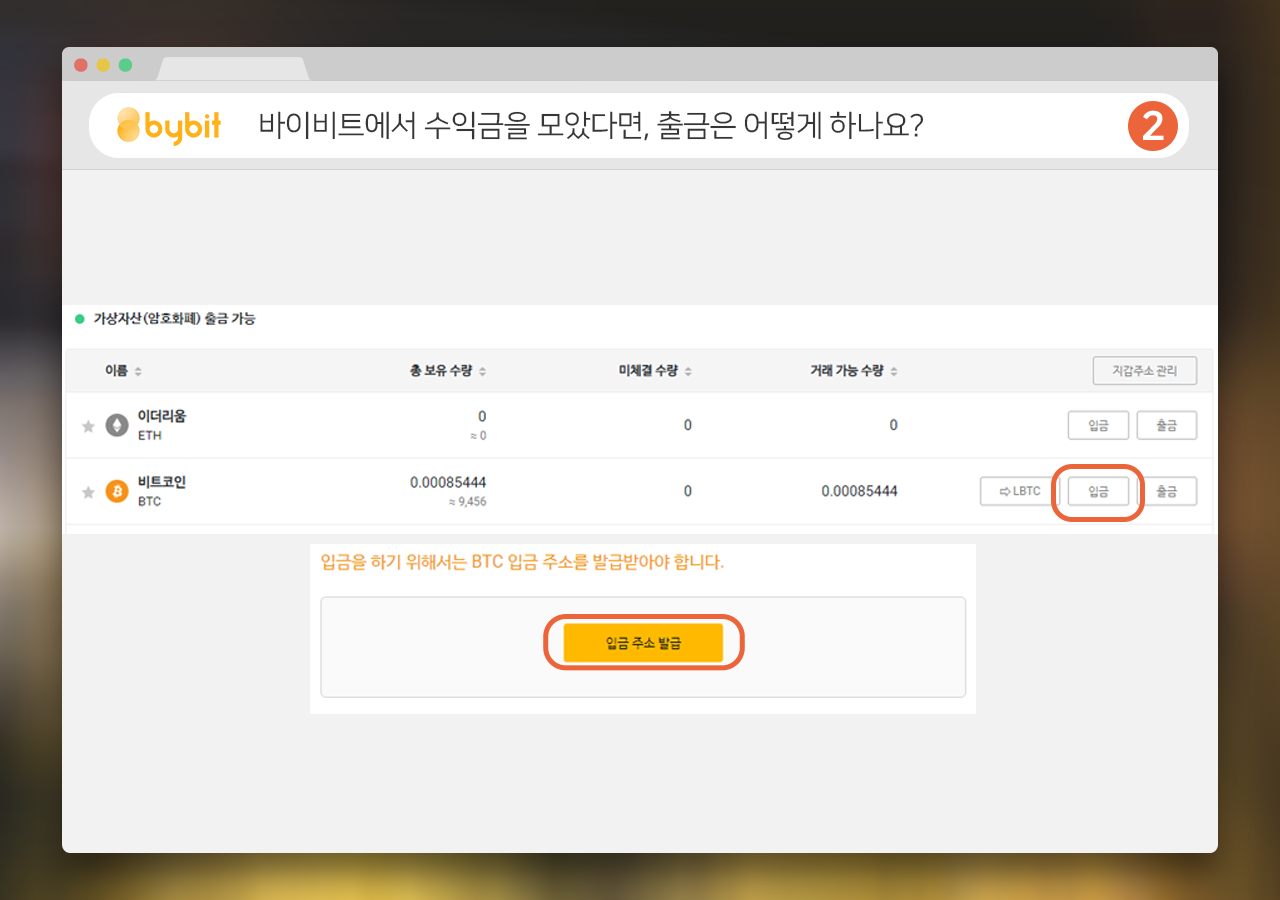Favorite Ethereum with its star icon
The height and width of the screenshot is (900, 1280).
[x=88, y=426]
